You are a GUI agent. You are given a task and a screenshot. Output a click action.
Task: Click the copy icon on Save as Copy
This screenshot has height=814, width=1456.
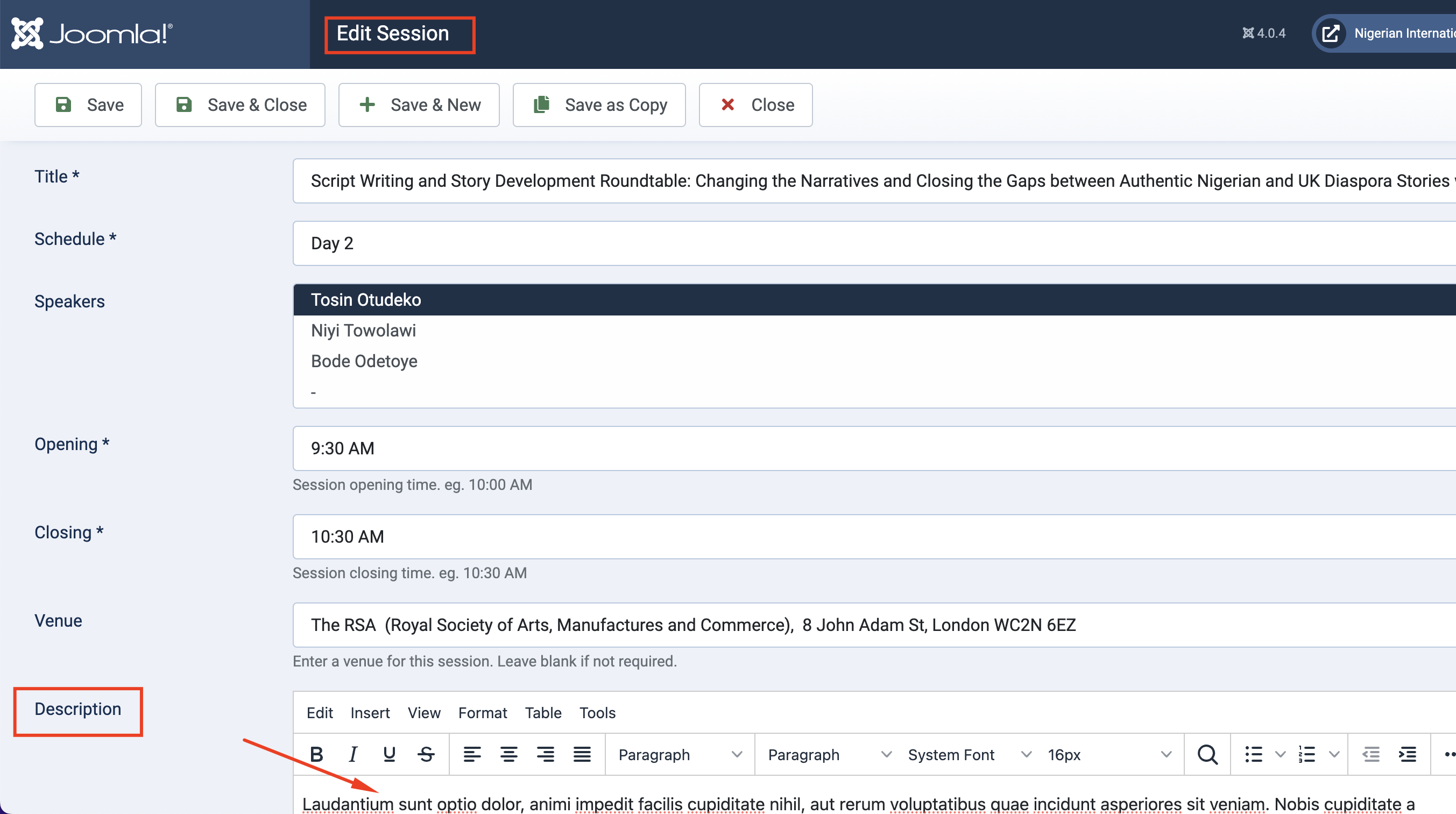[541, 104]
